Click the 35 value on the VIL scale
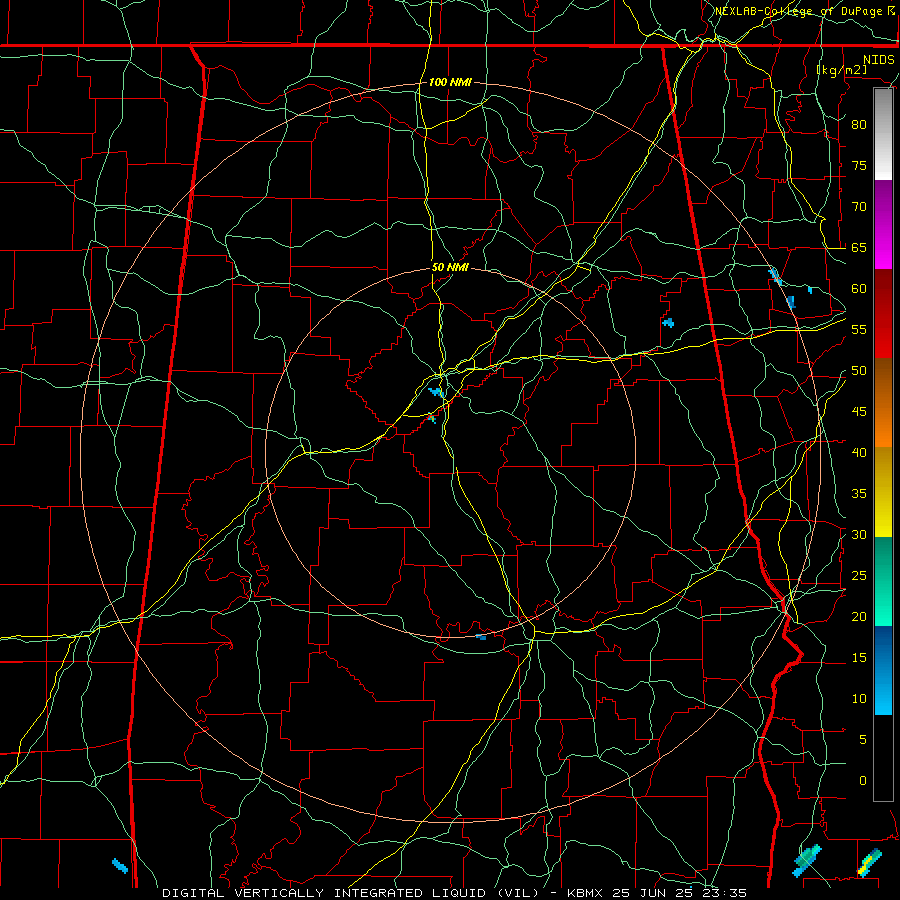900x900 pixels. (859, 494)
